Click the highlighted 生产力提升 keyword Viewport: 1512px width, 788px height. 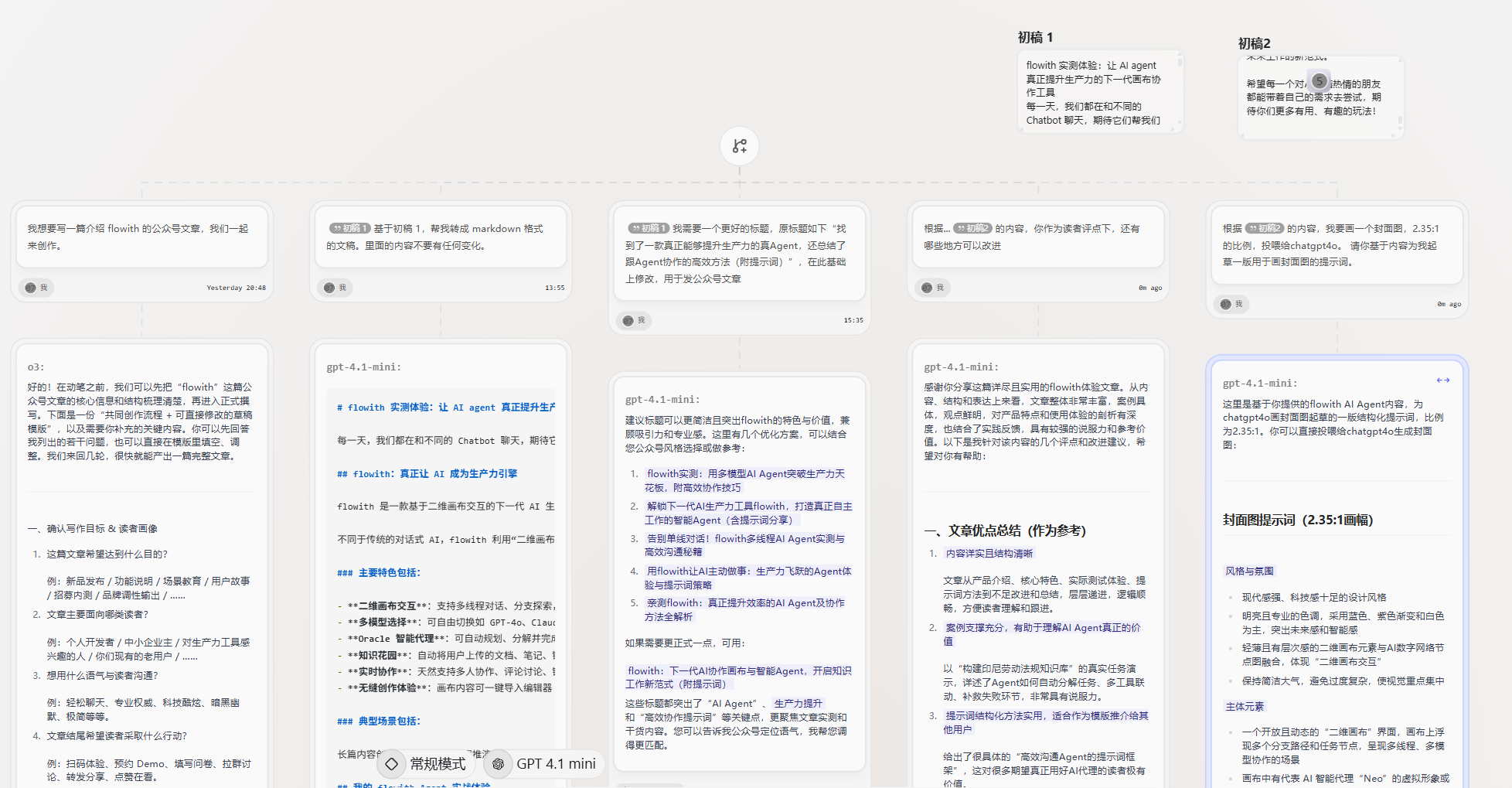tap(799, 703)
